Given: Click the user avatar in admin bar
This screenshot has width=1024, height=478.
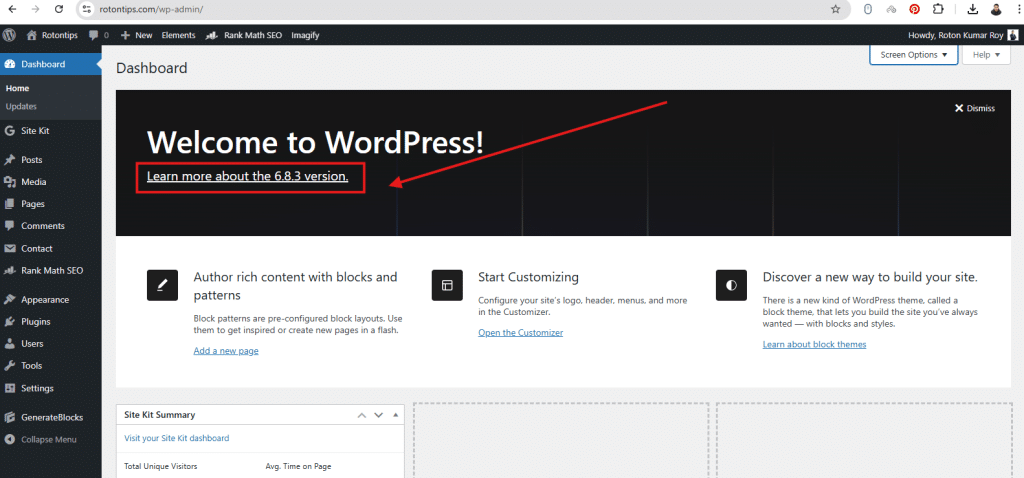Looking at the screenshot, I should [x=1013, y=35].
